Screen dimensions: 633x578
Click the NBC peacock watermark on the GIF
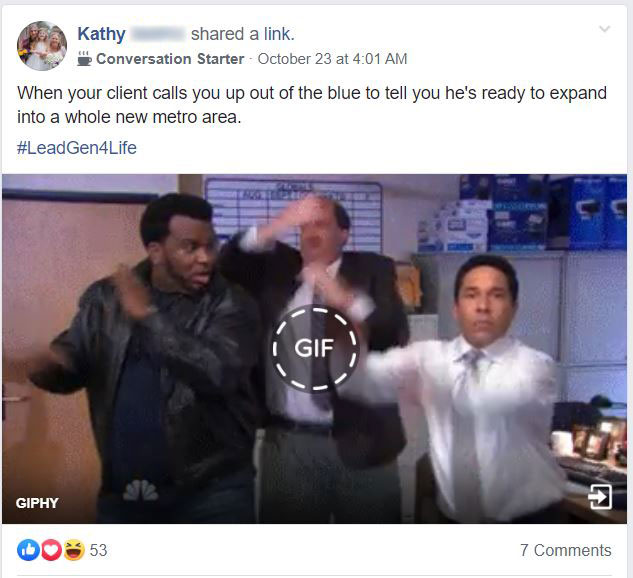(x=141, y=490)
